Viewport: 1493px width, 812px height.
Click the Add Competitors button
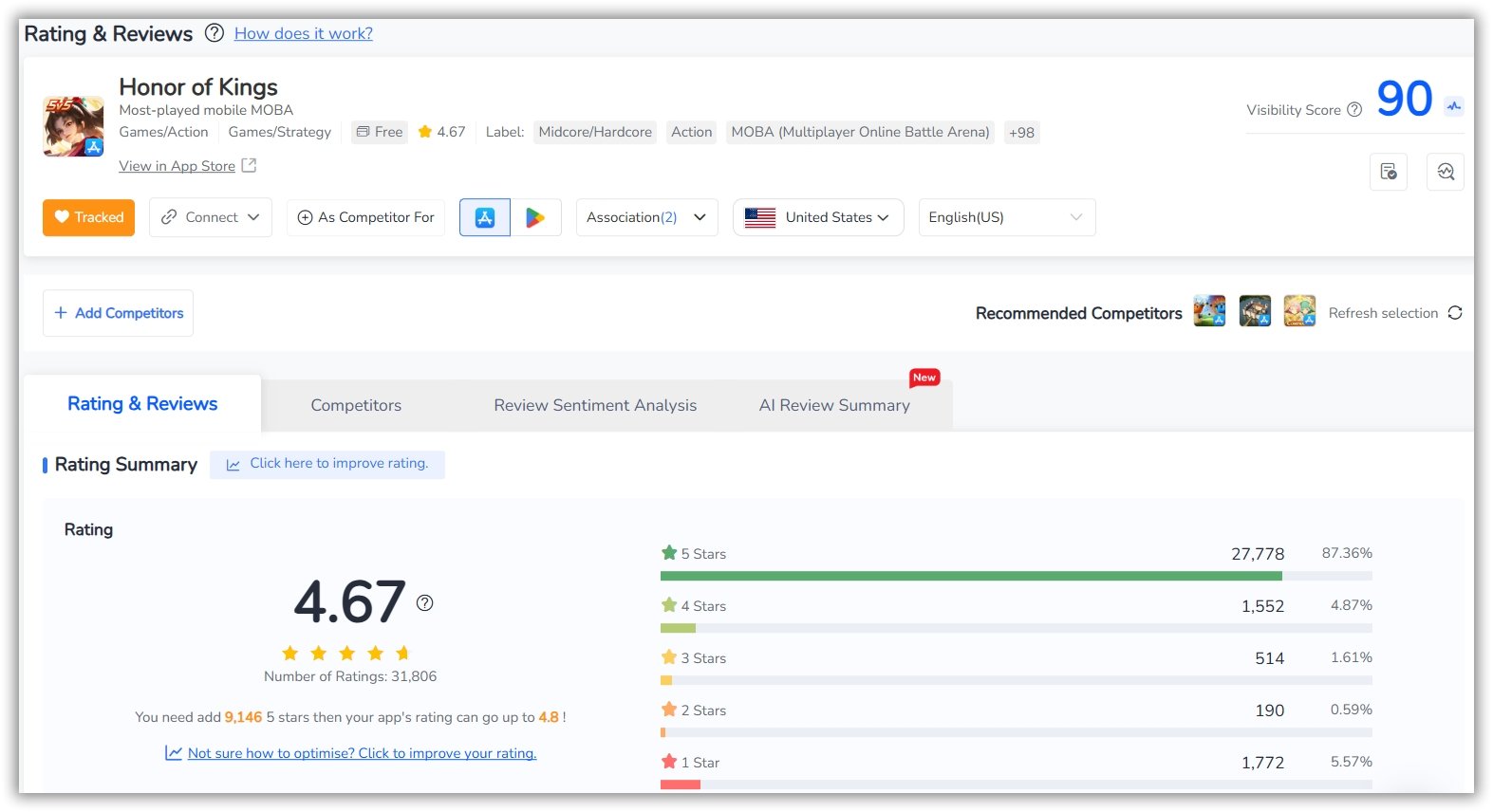click(x=118, y=313)
